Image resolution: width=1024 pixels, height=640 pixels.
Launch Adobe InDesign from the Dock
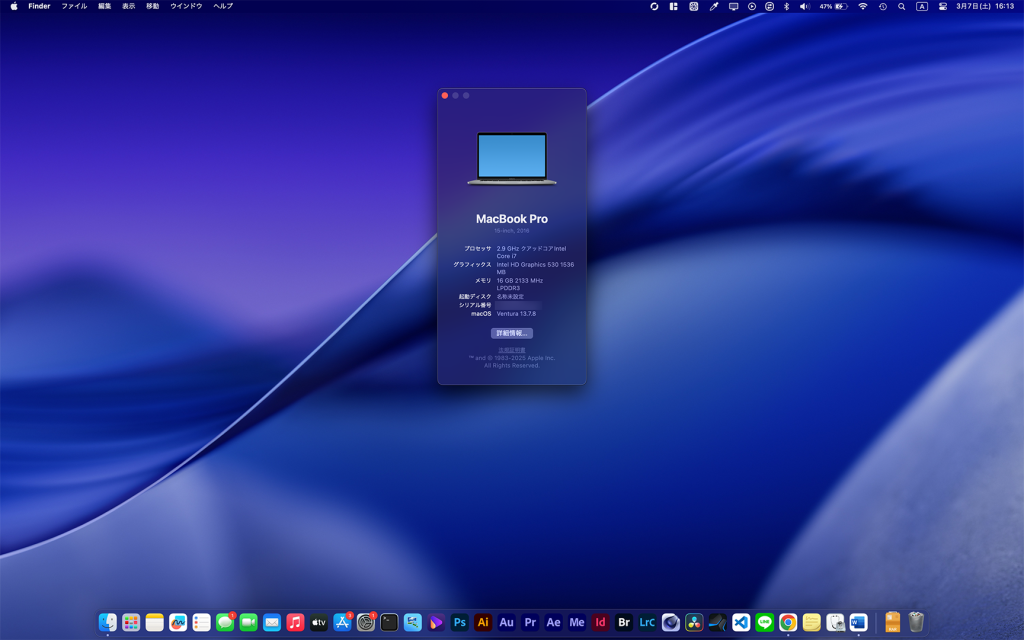(600, 622)
